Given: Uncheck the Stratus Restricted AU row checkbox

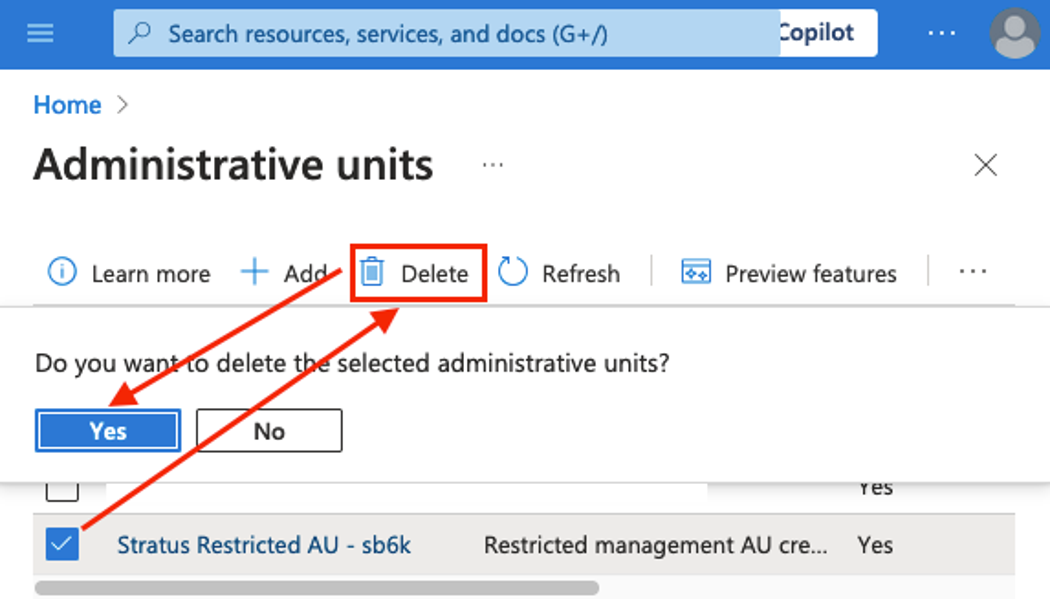Looking at the screenshot, I should point(62,545).
